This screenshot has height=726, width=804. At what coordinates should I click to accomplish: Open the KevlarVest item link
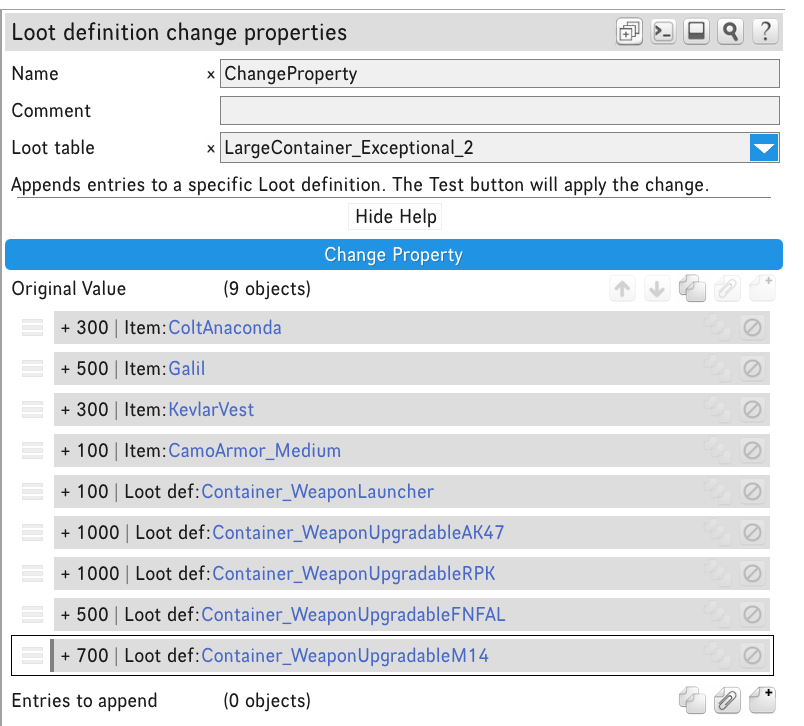[211, 410]
